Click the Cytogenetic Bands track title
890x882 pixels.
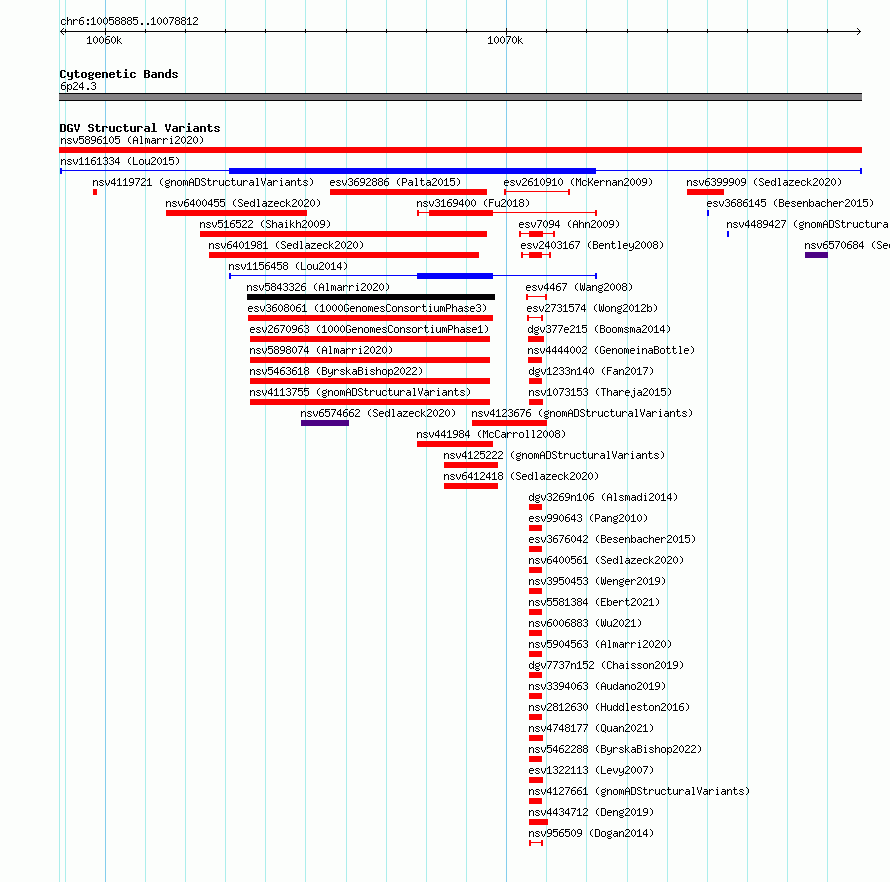[119, 74]
